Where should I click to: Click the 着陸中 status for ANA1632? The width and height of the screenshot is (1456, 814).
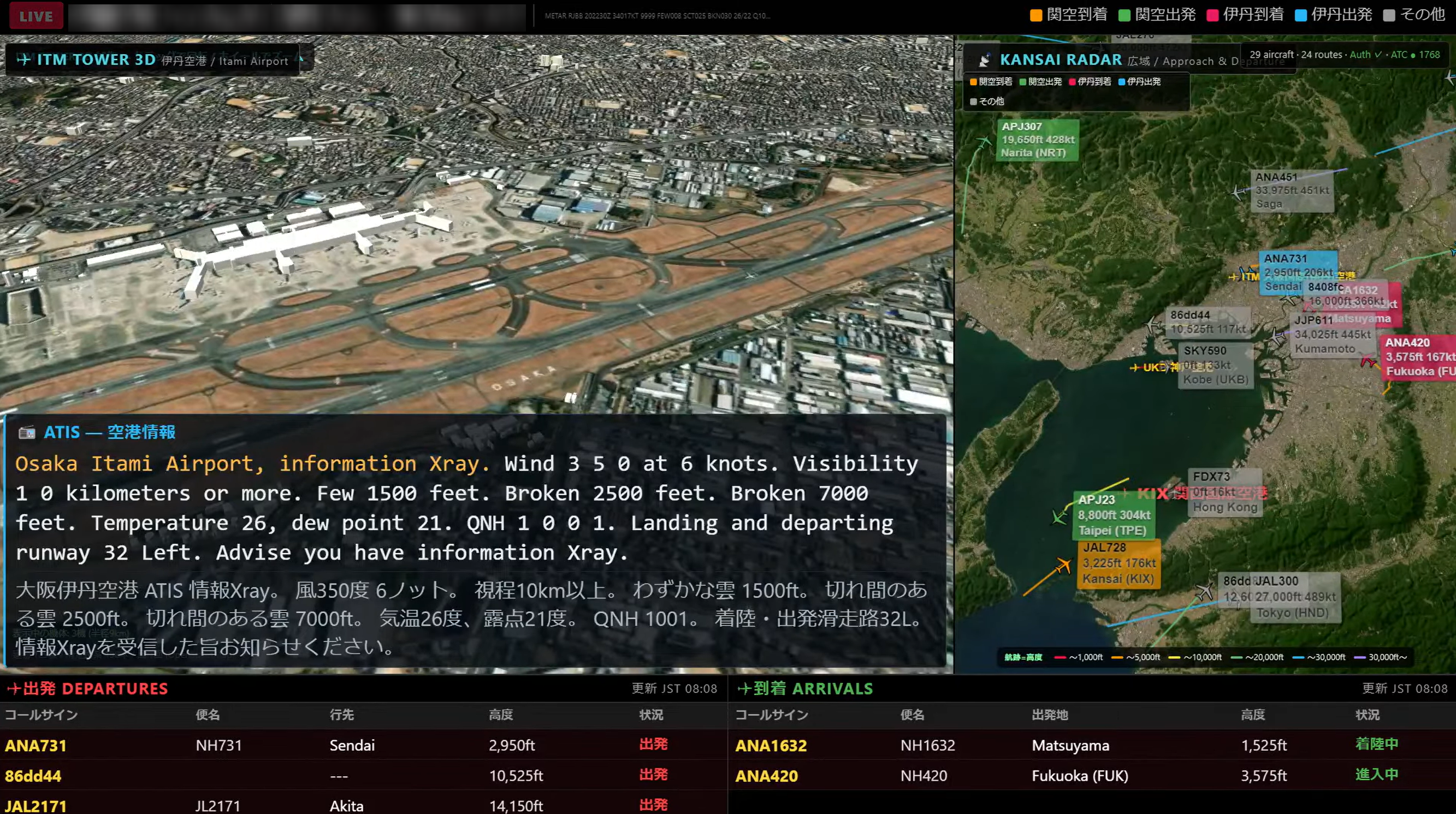click(x=1377, y=744)
